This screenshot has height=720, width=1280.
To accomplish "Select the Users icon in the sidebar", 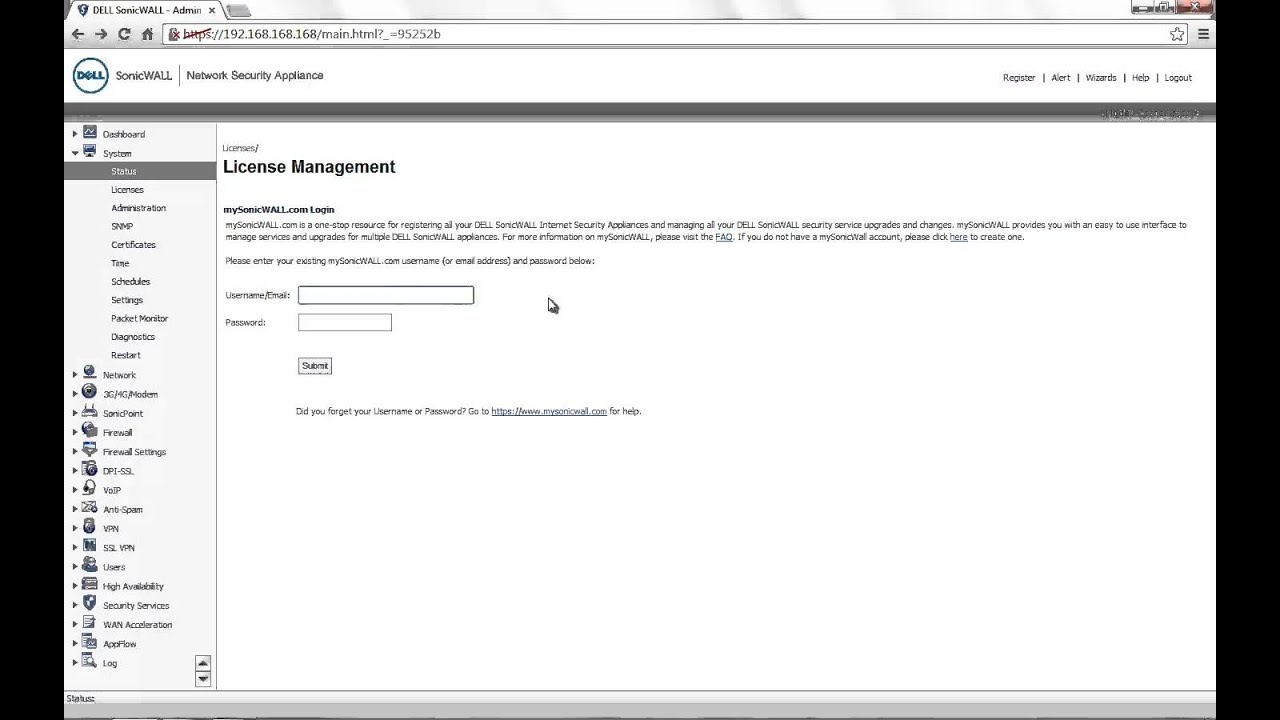I will point(89,566).
